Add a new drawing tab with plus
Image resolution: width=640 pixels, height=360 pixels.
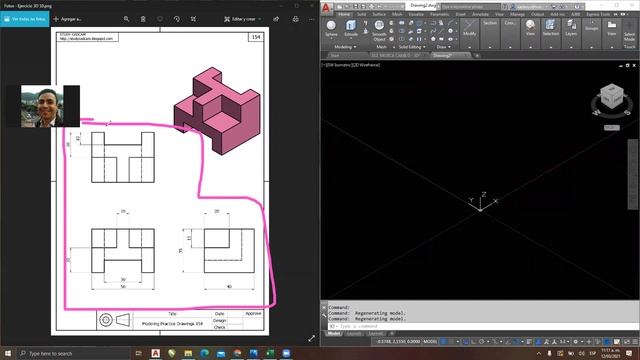pyautogui.click(x=477, y=56)
